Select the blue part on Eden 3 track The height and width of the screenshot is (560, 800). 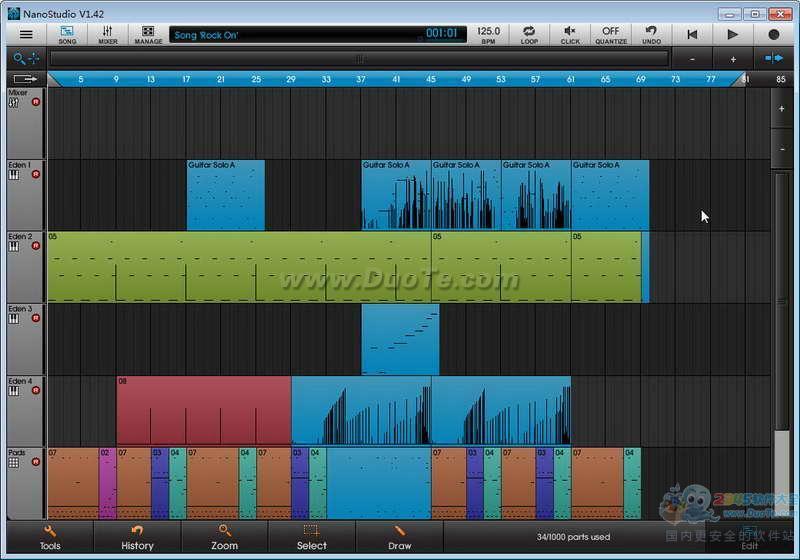(x=400, y=339)
